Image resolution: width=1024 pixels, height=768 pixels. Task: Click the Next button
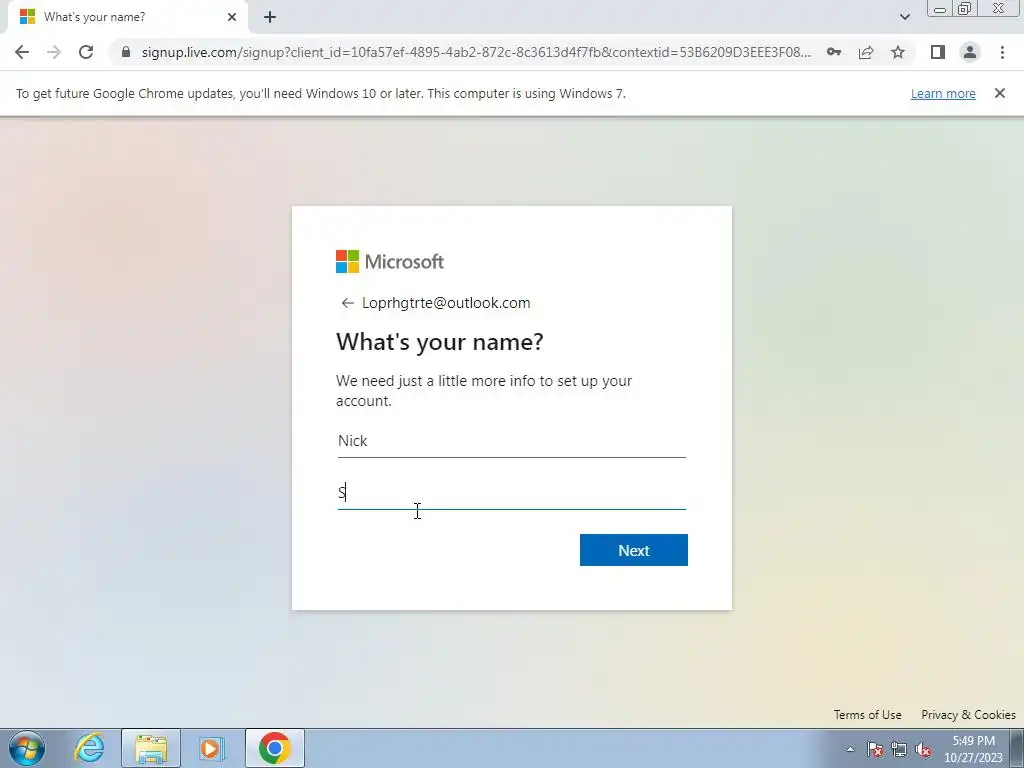[x=633, y=550]
